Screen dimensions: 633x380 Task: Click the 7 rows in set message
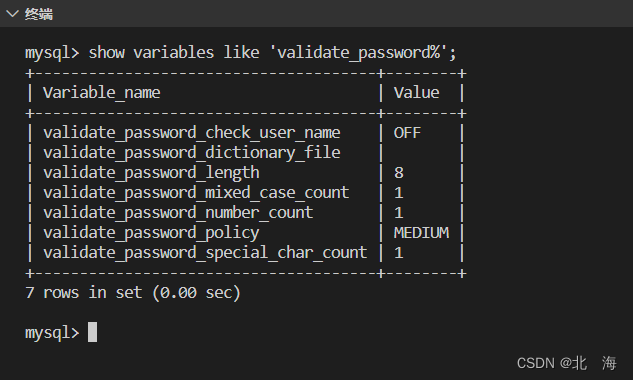pos(133,293)
